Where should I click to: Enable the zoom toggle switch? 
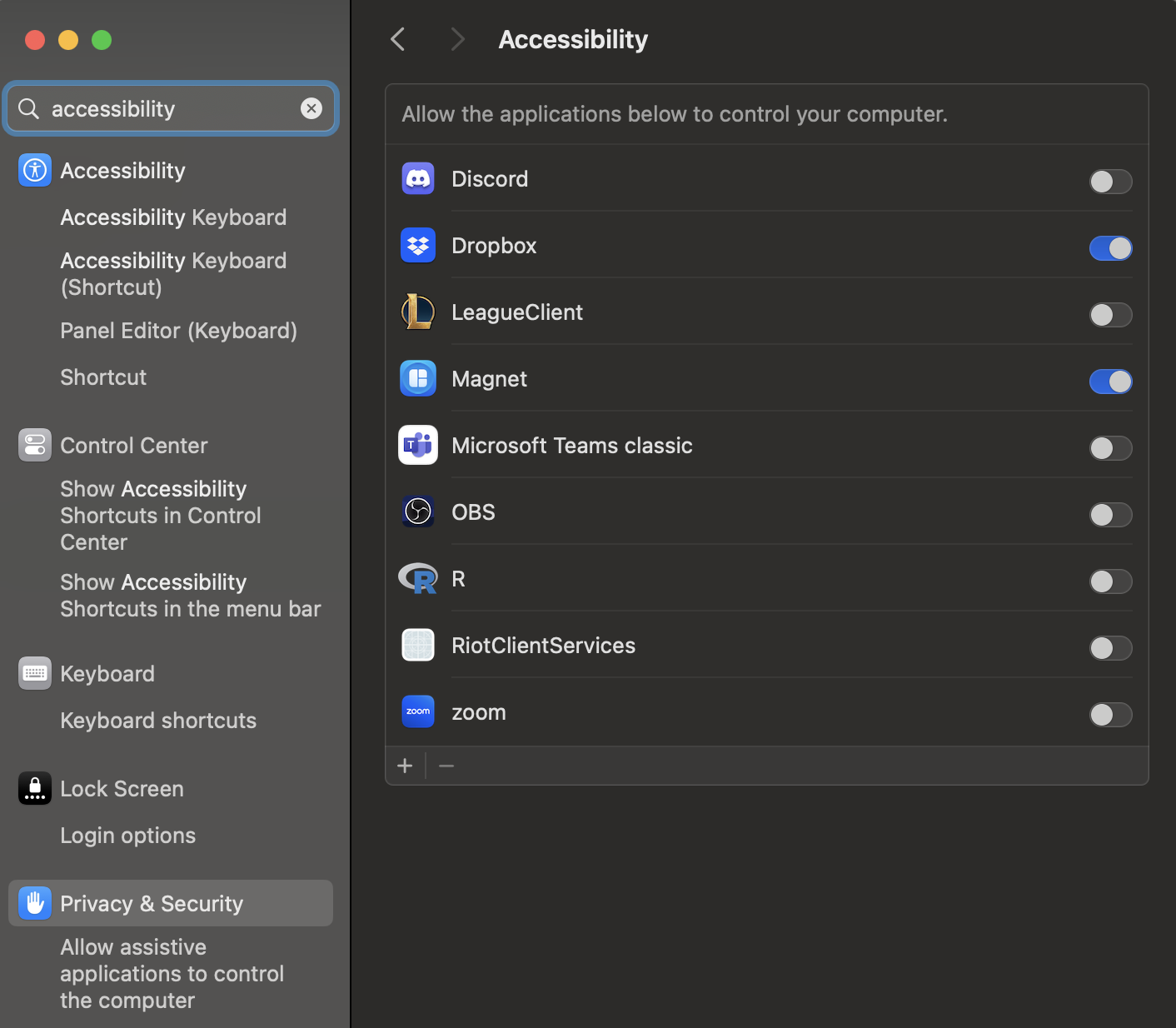coord(1110,715)
